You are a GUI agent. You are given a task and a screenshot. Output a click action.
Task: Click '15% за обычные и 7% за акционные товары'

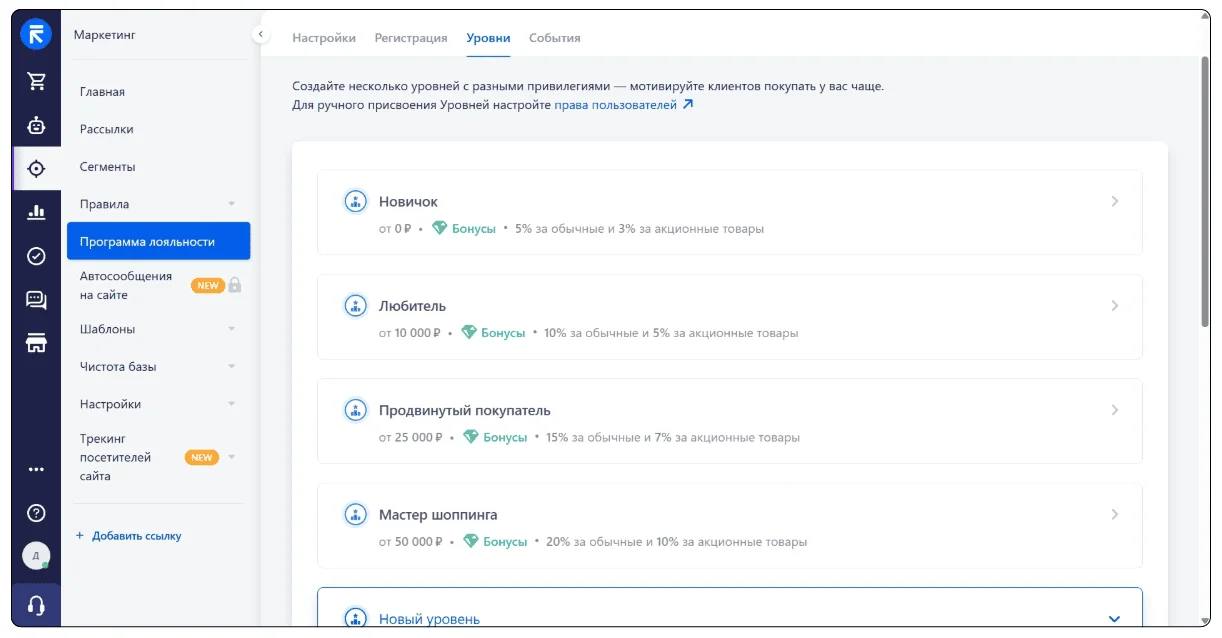point(673,437)
